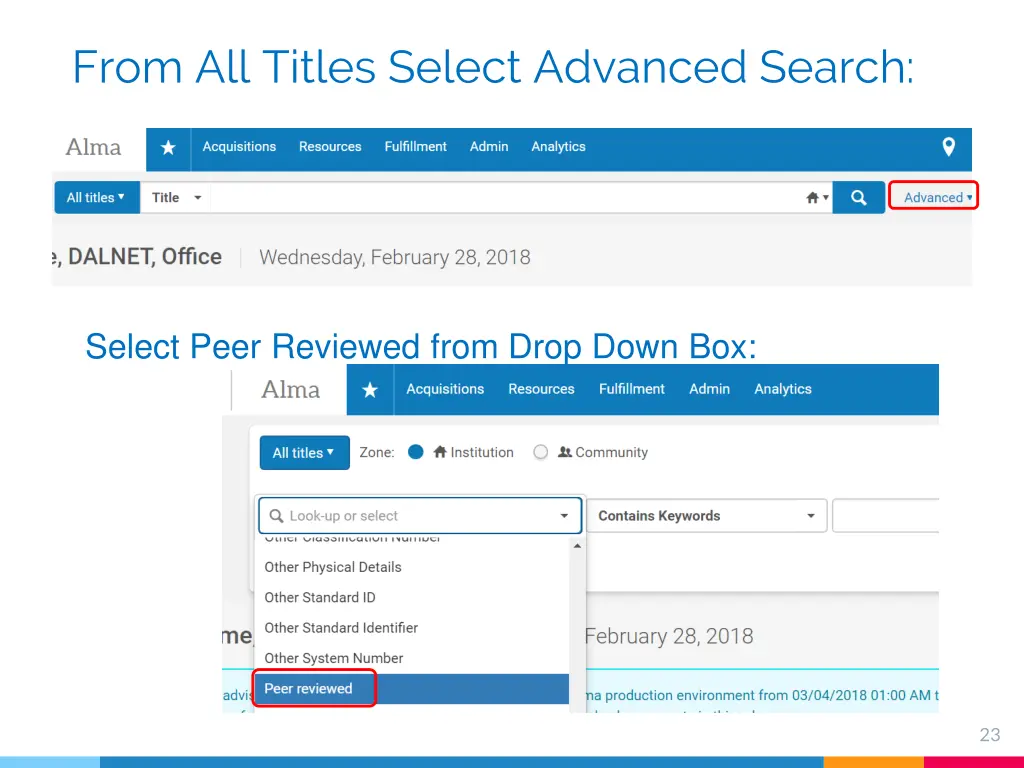This screenshot has width=1024, height=768.
Task: Click the DALNET, Office text
Action: tap(144, 257)
